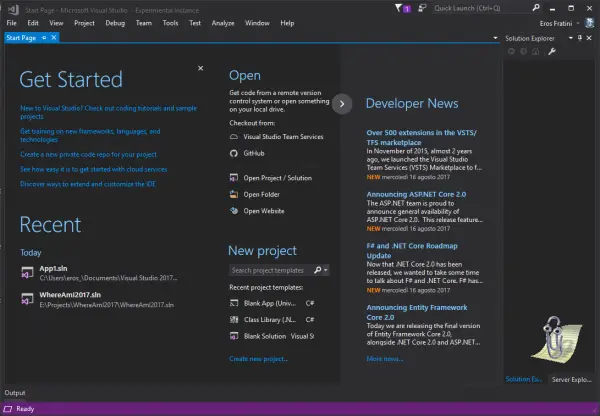Open the Tools menu
This screenshot has width=600, height=416.
[x=170, y=23]
